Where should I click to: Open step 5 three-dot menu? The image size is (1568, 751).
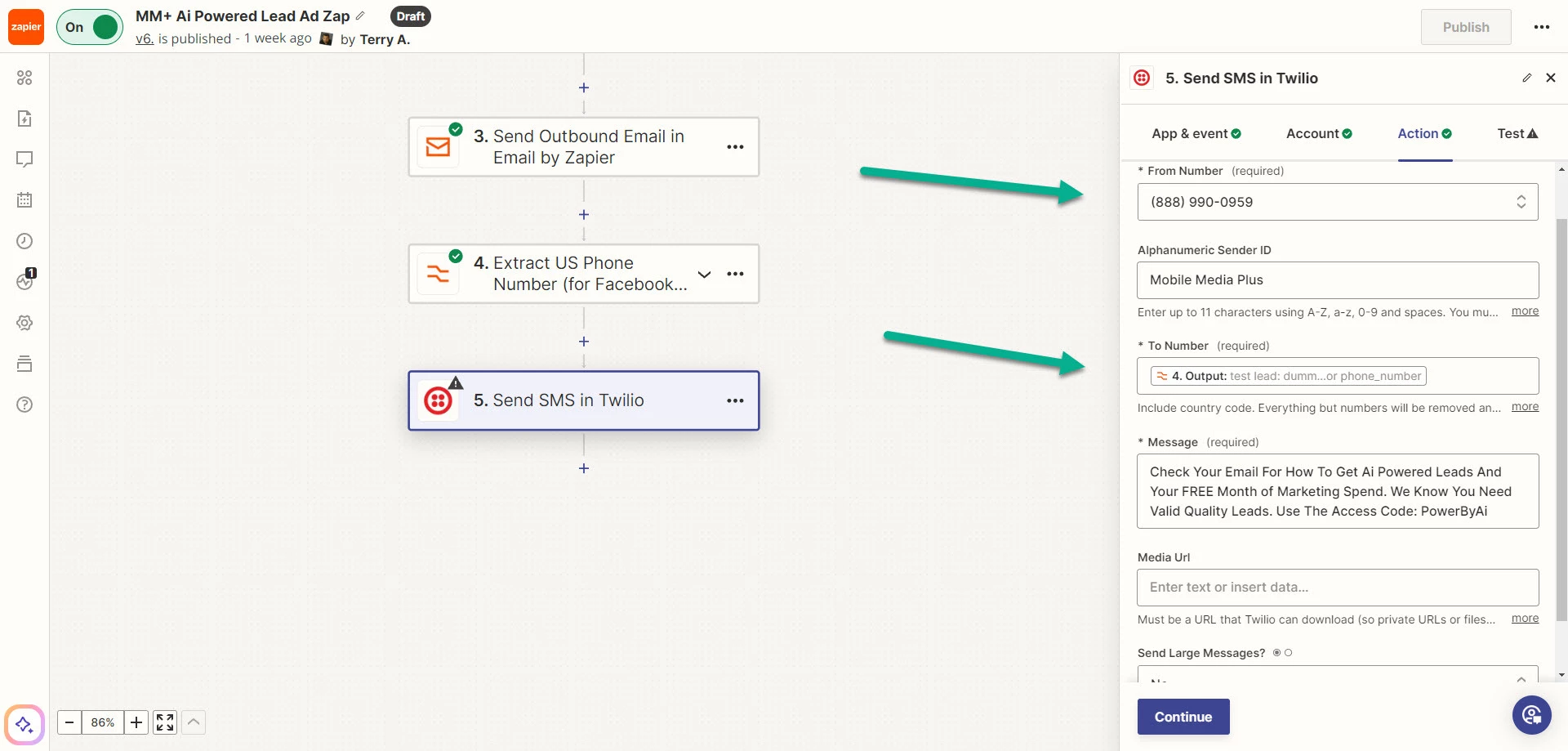click(735, 400)
